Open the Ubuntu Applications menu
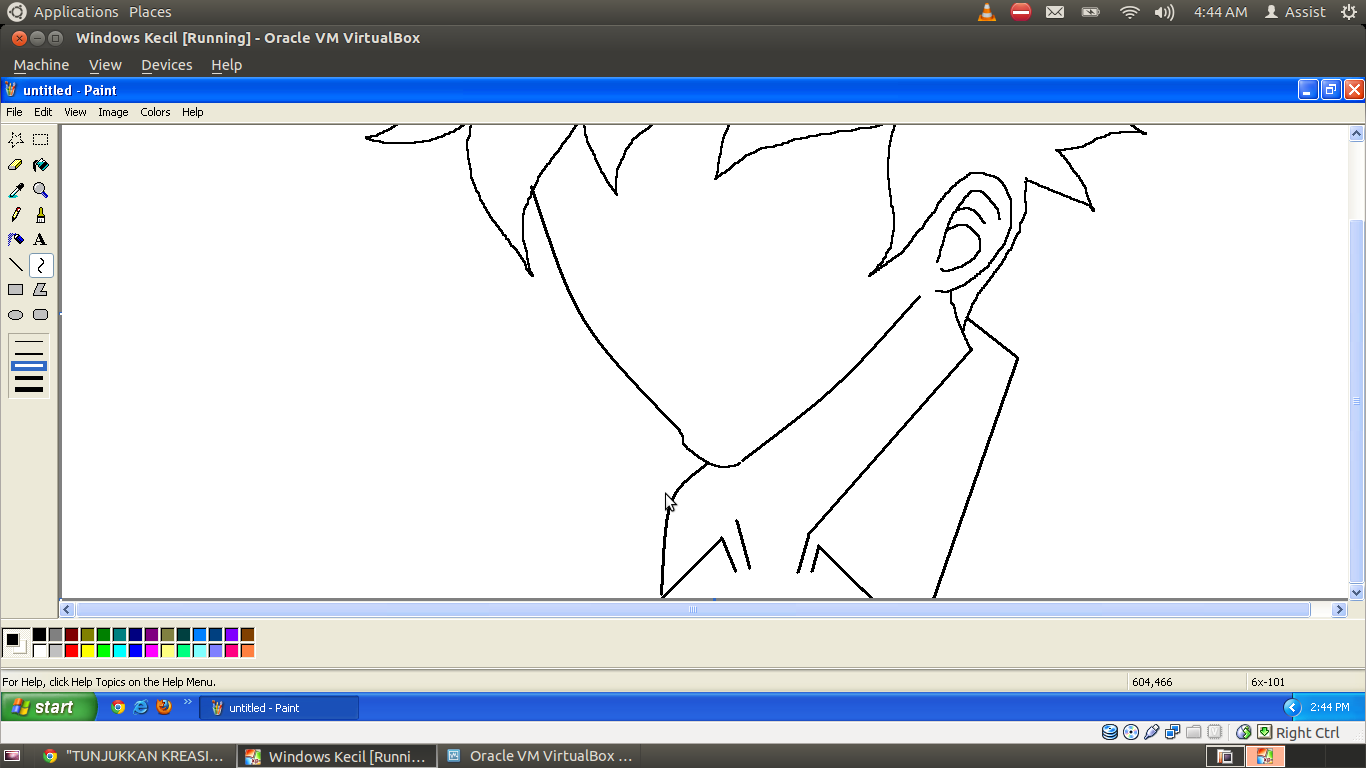 tap(76, 12)
